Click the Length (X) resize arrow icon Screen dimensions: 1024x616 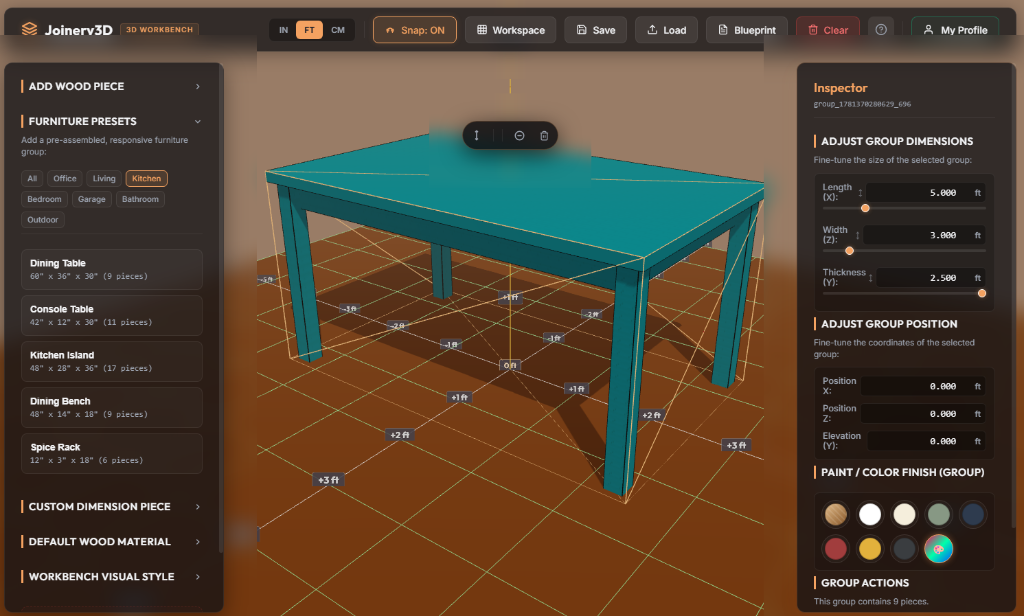tap(860, 193)
